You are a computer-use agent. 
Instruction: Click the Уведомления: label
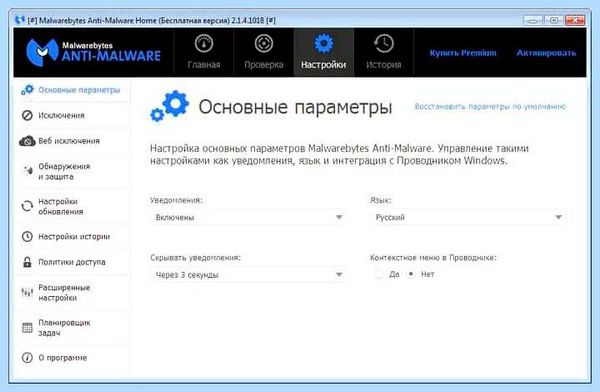pos(176,200)
